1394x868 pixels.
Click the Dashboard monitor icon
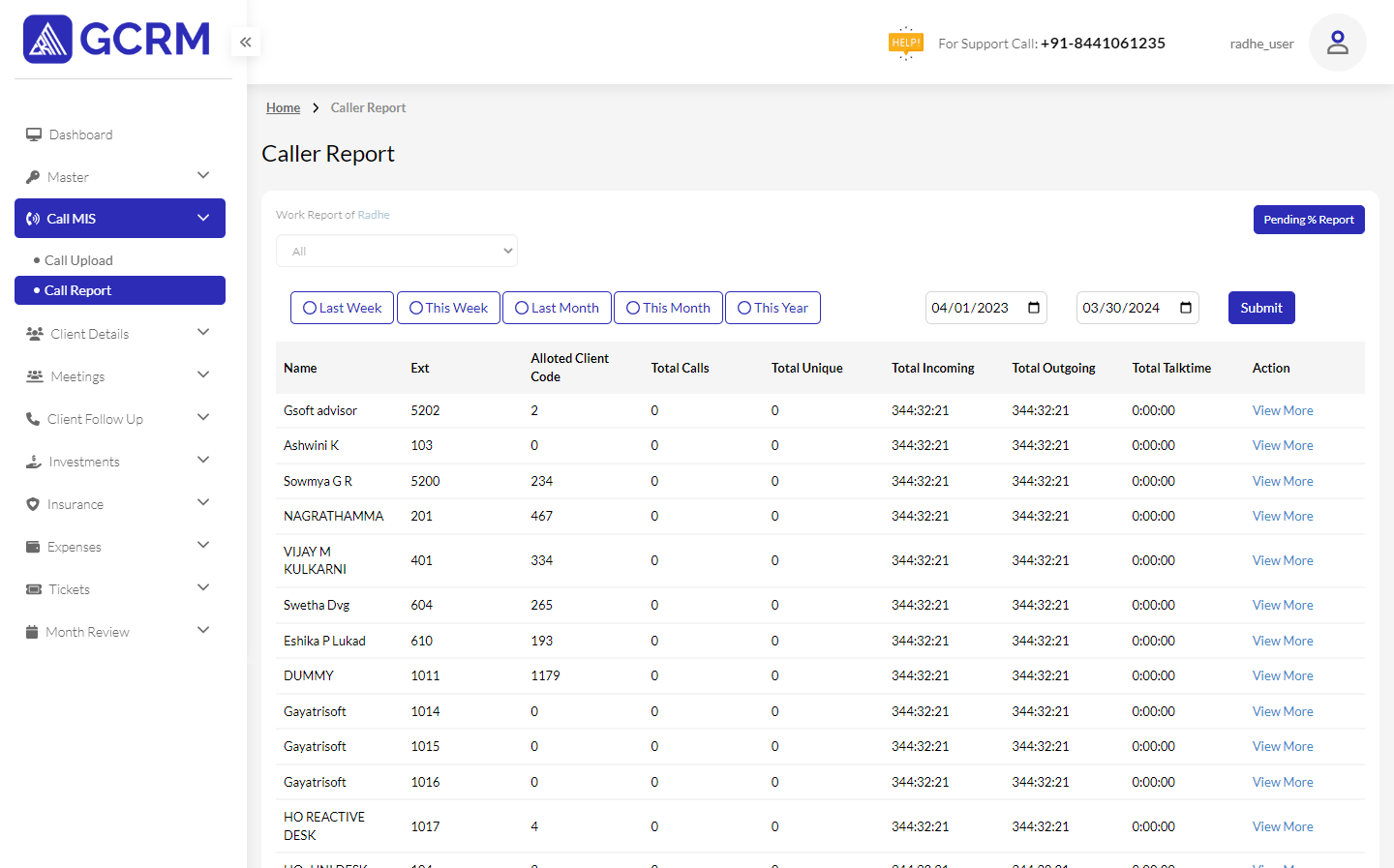click(34, 135)
